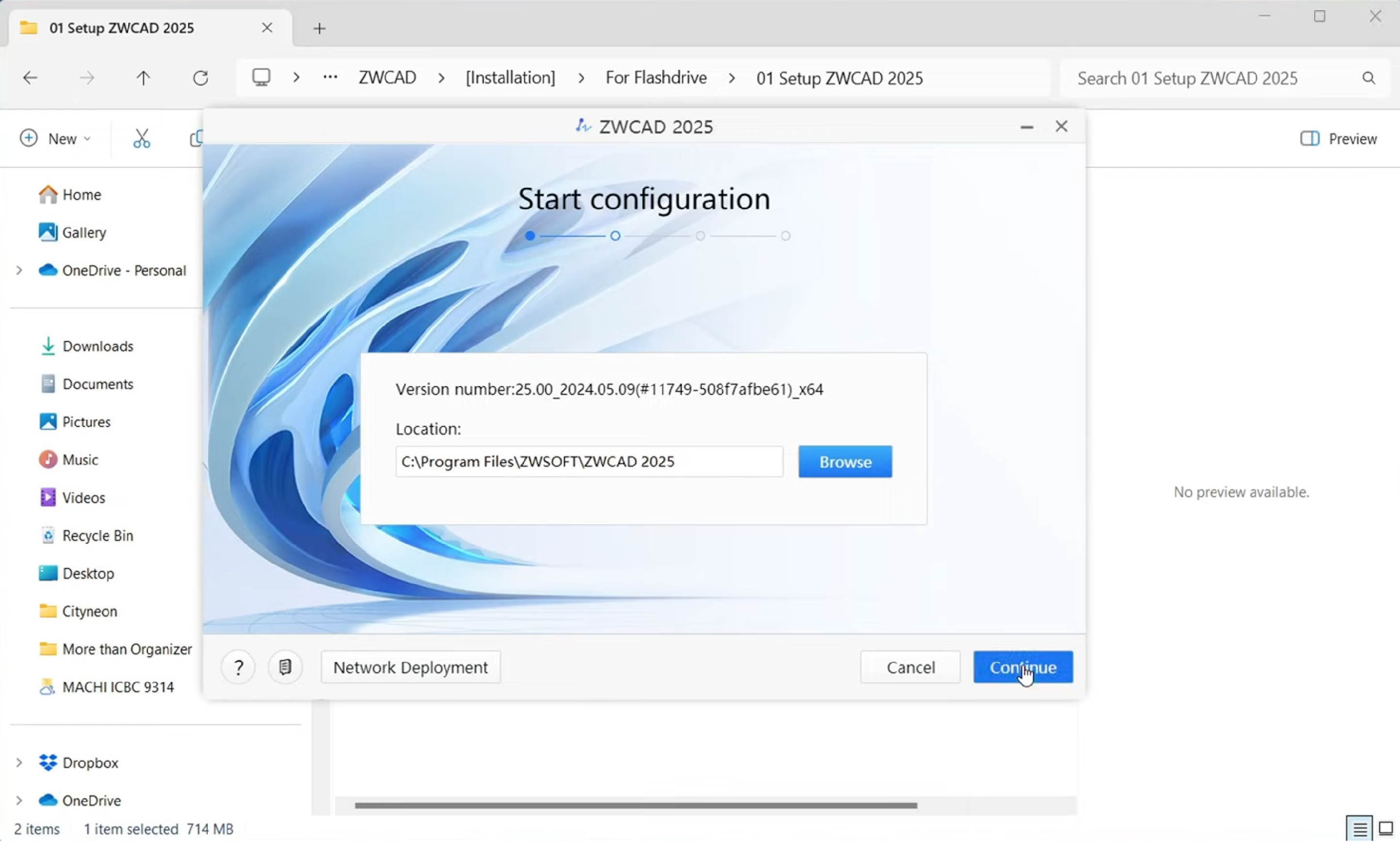This screenshot has width=1400, height=843.
Task: Click the OneDrive Personal expander arrow
Action: (x=20, y=270)
